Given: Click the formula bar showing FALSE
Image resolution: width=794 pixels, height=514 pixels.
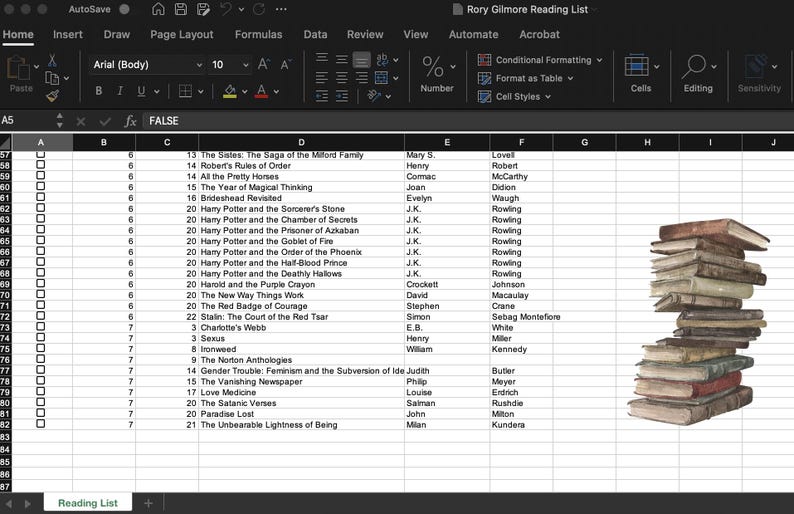Looking at the screenshot, I should (x=468, y=121).
